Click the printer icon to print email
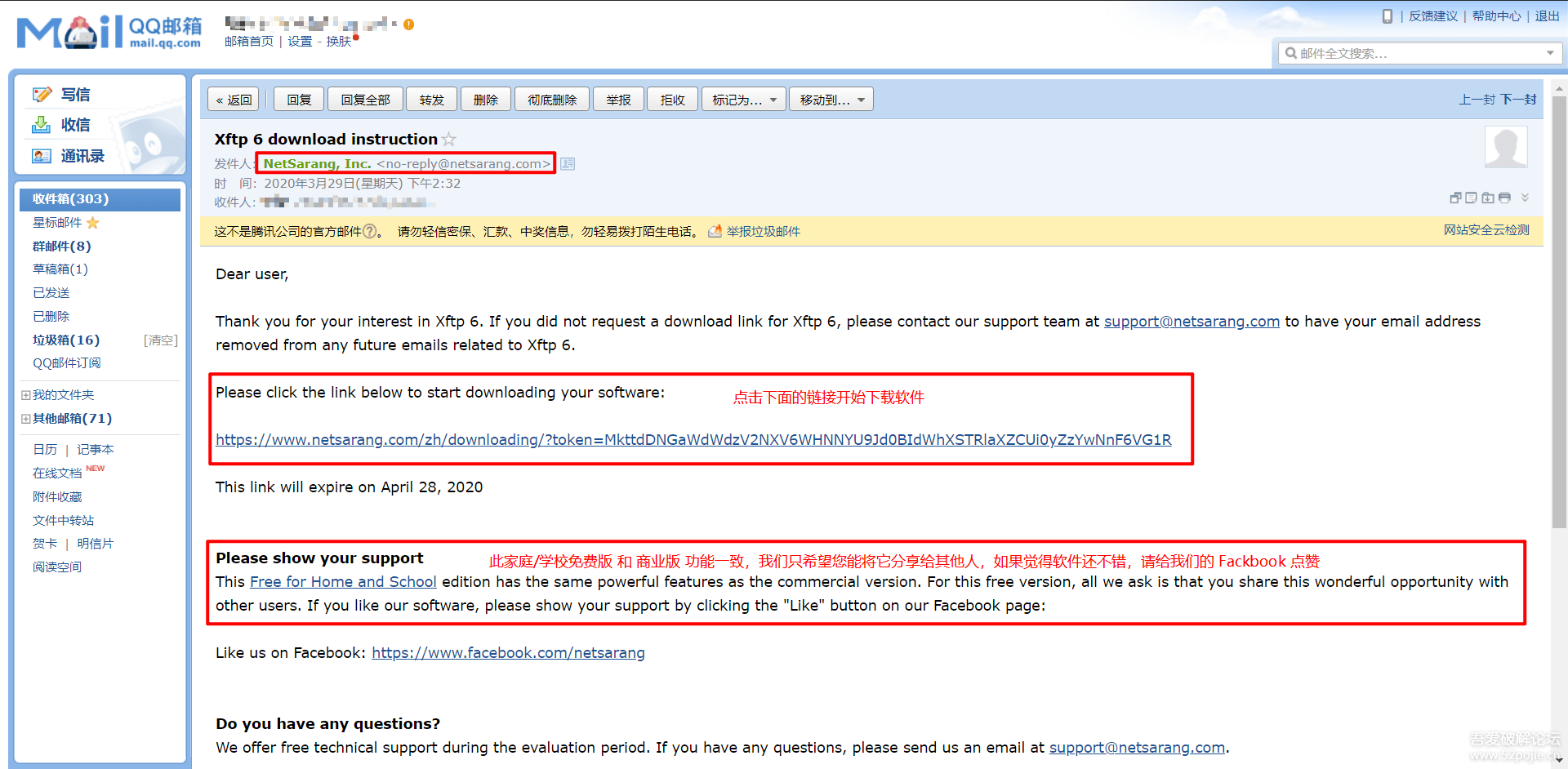 tap(1504, 198)
